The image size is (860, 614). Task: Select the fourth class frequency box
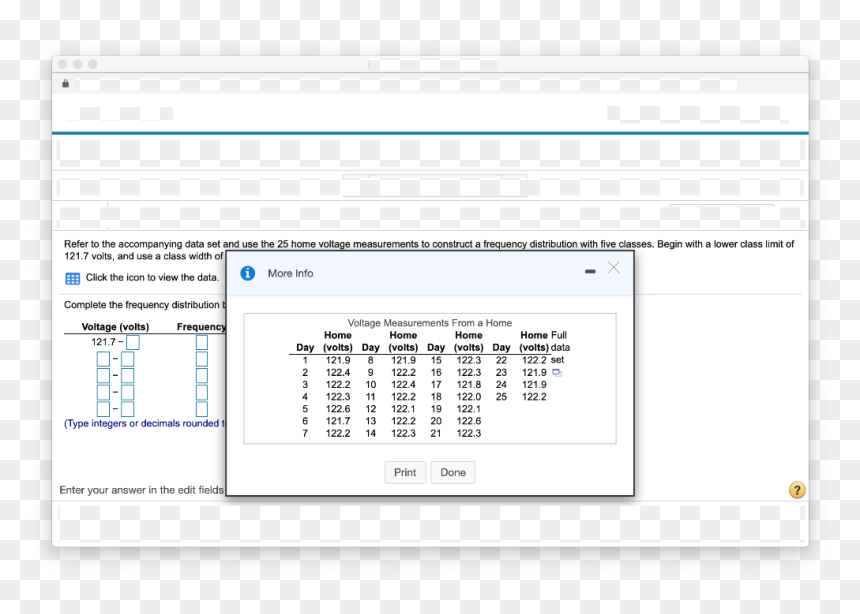(202, 392)
